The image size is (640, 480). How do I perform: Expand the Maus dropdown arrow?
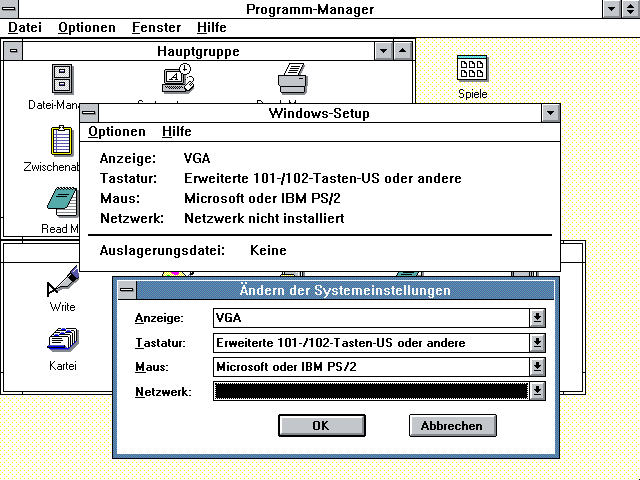(x=537, y=367)
